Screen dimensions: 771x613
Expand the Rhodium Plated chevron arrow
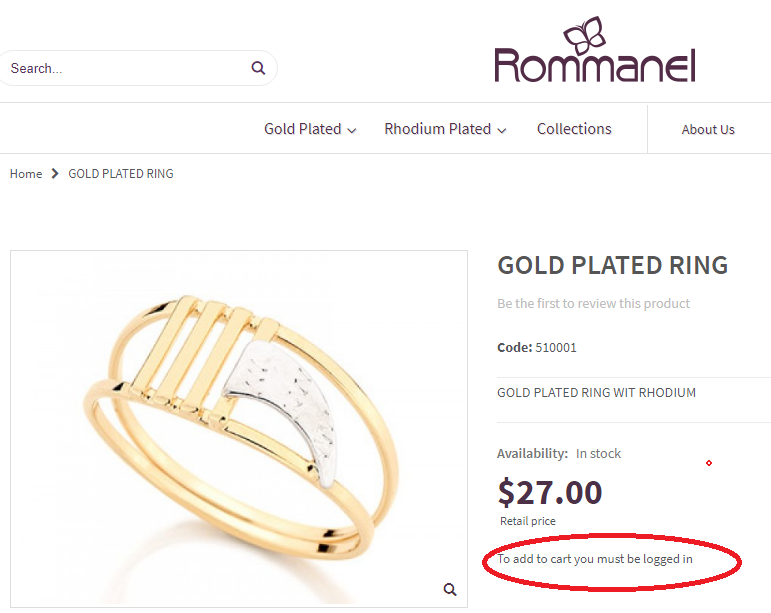[x=502, y=130]
